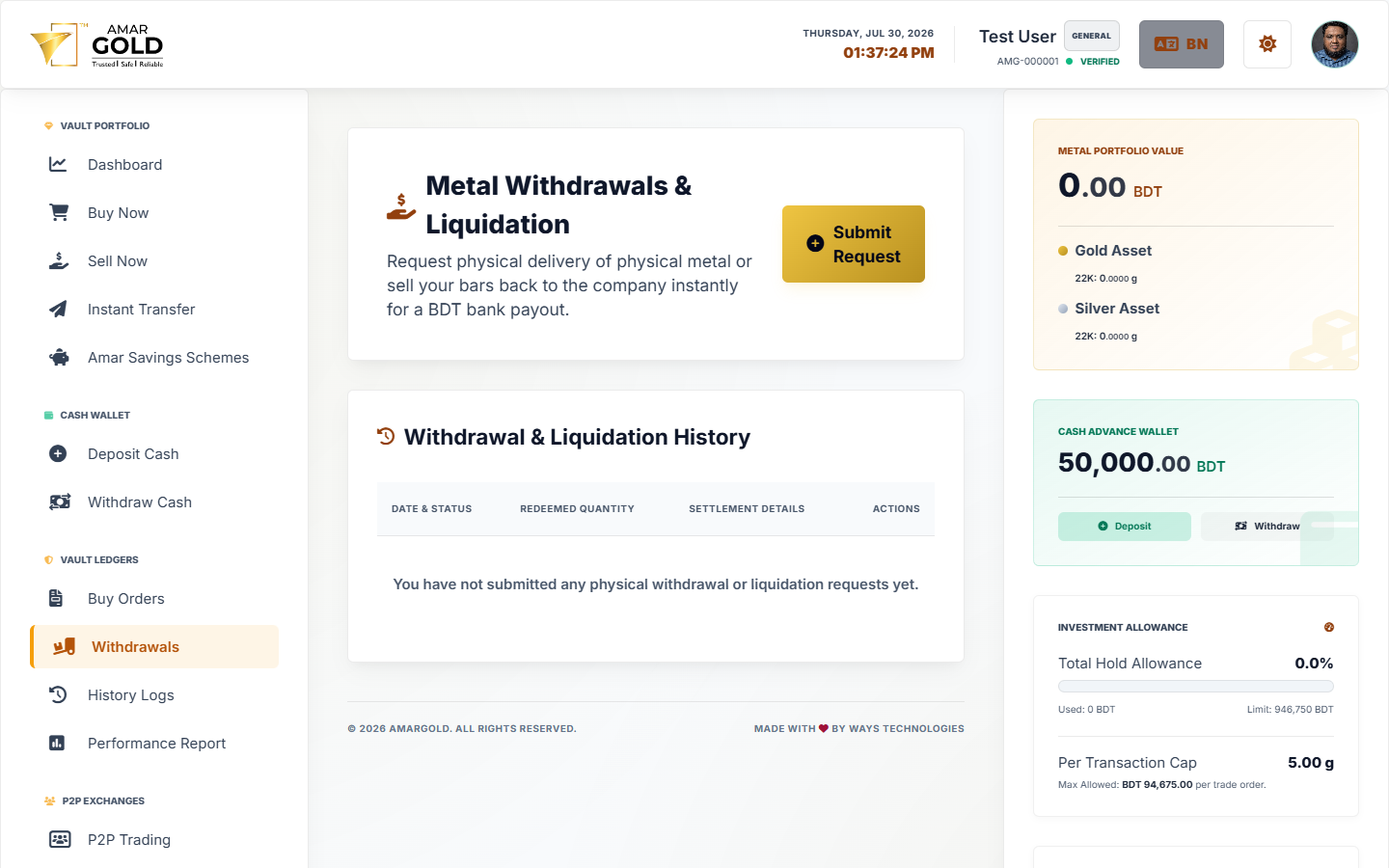Click the Instant Transfer paper plane icon
This screenshot has width=1389, height=868.
(58, 310)
